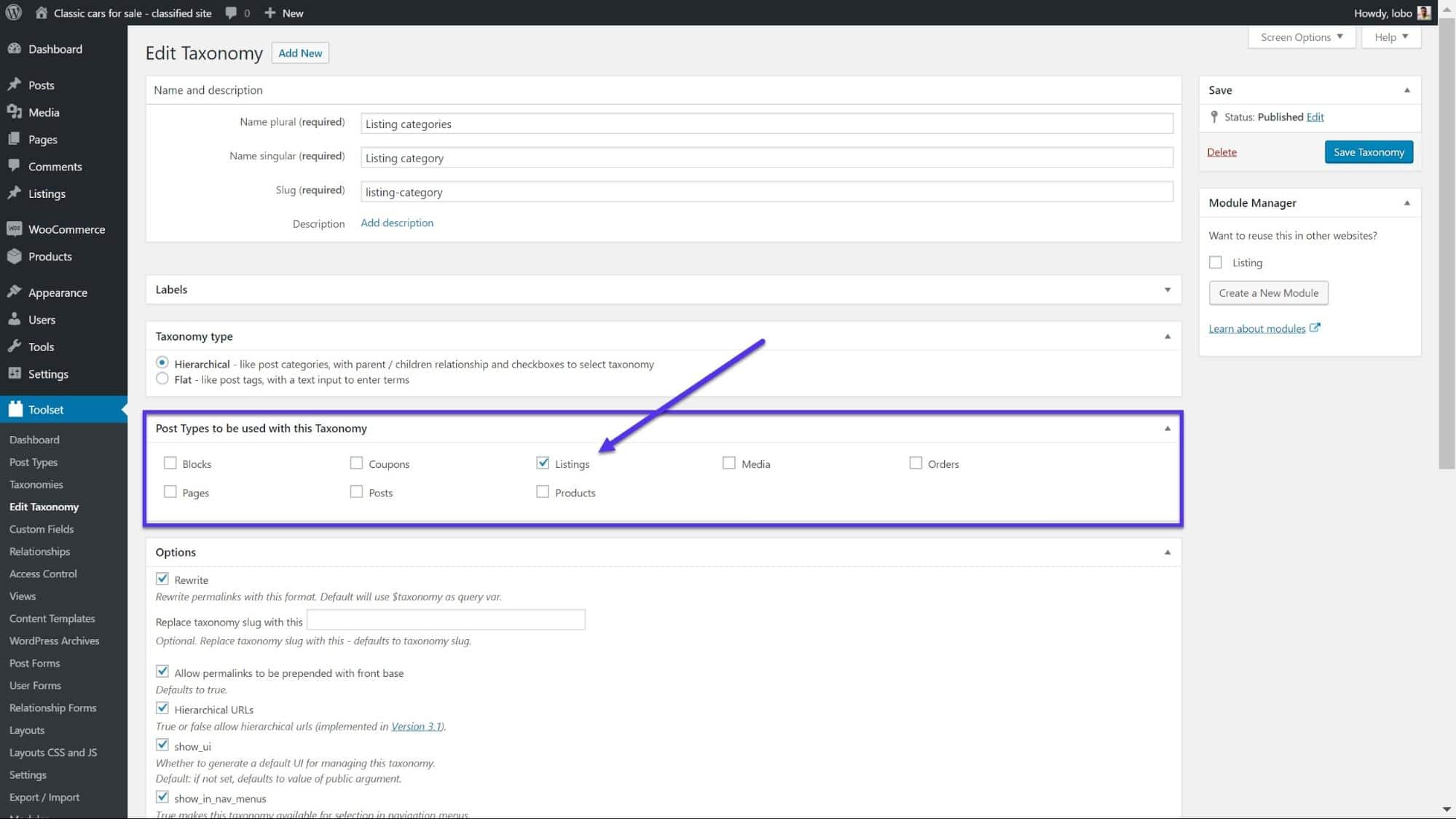Image resolution: width=1456 pixels, height=819 pixels.
Task: Click the Relationships sidebar icon
Action: click(39, 551)
